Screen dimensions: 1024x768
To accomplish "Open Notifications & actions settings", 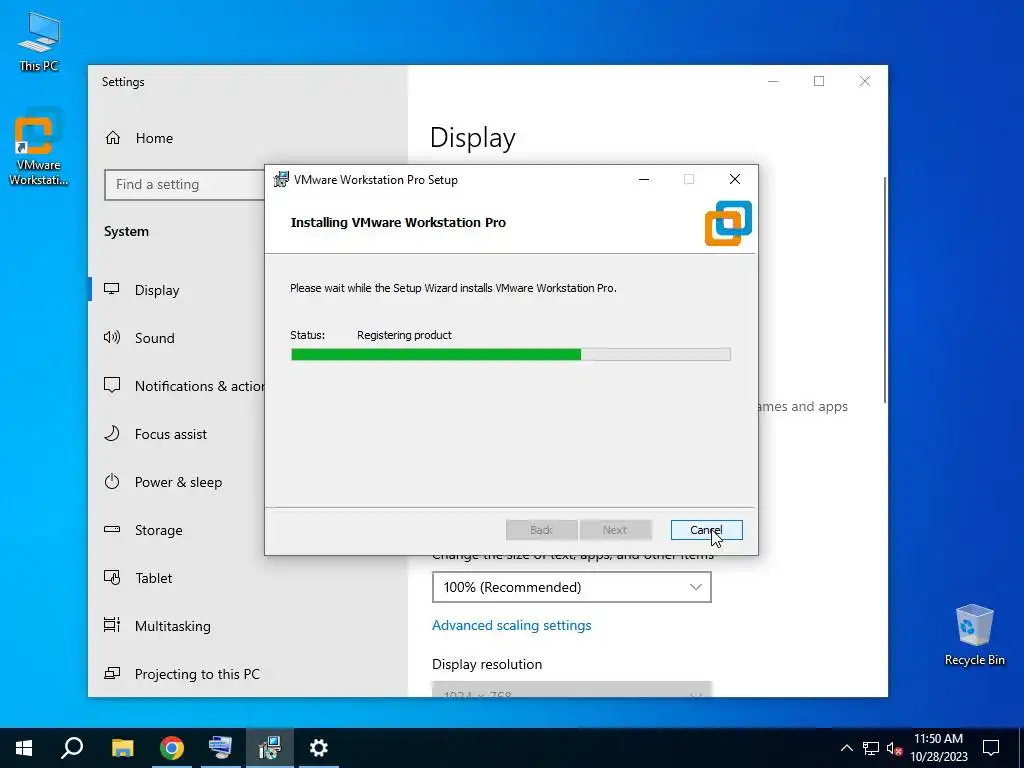I will [x=200, y=386].
